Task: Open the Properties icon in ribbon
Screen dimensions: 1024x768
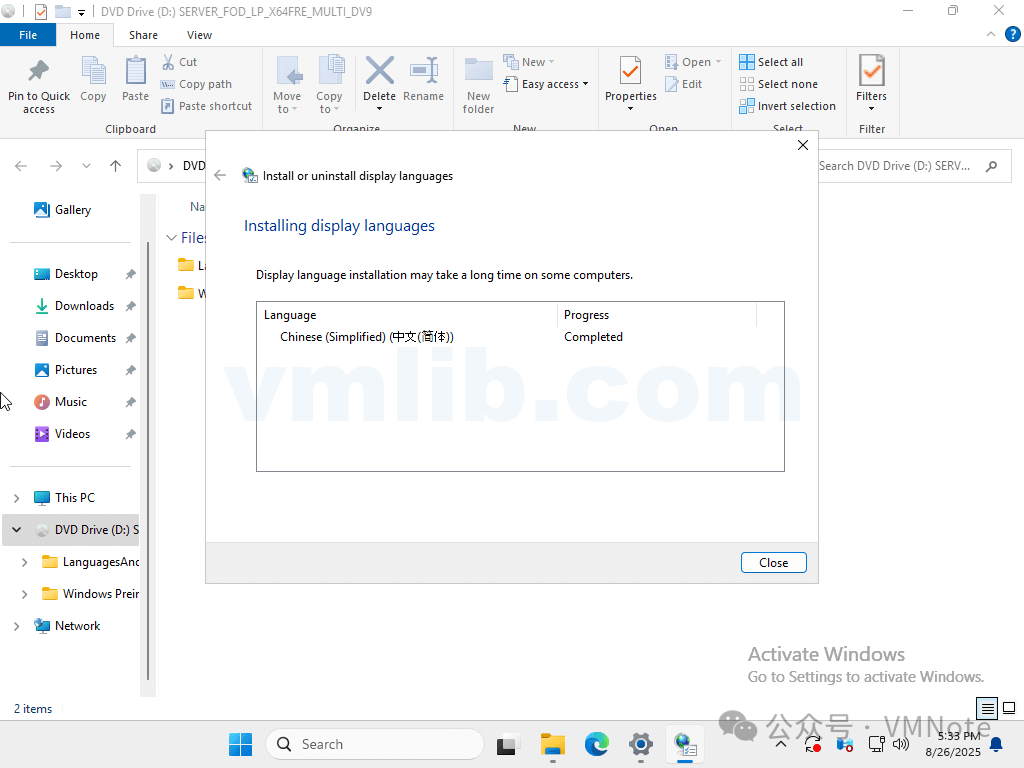Action: (x=630, y=72)
